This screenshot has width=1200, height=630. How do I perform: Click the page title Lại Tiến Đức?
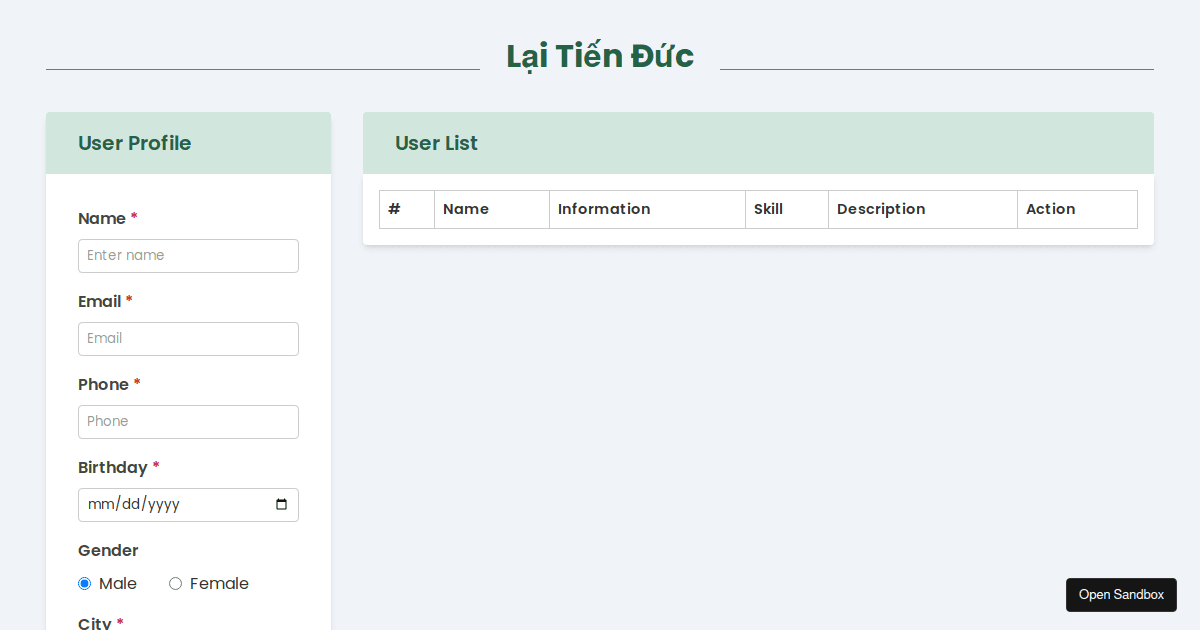click(x=599, y=56)
